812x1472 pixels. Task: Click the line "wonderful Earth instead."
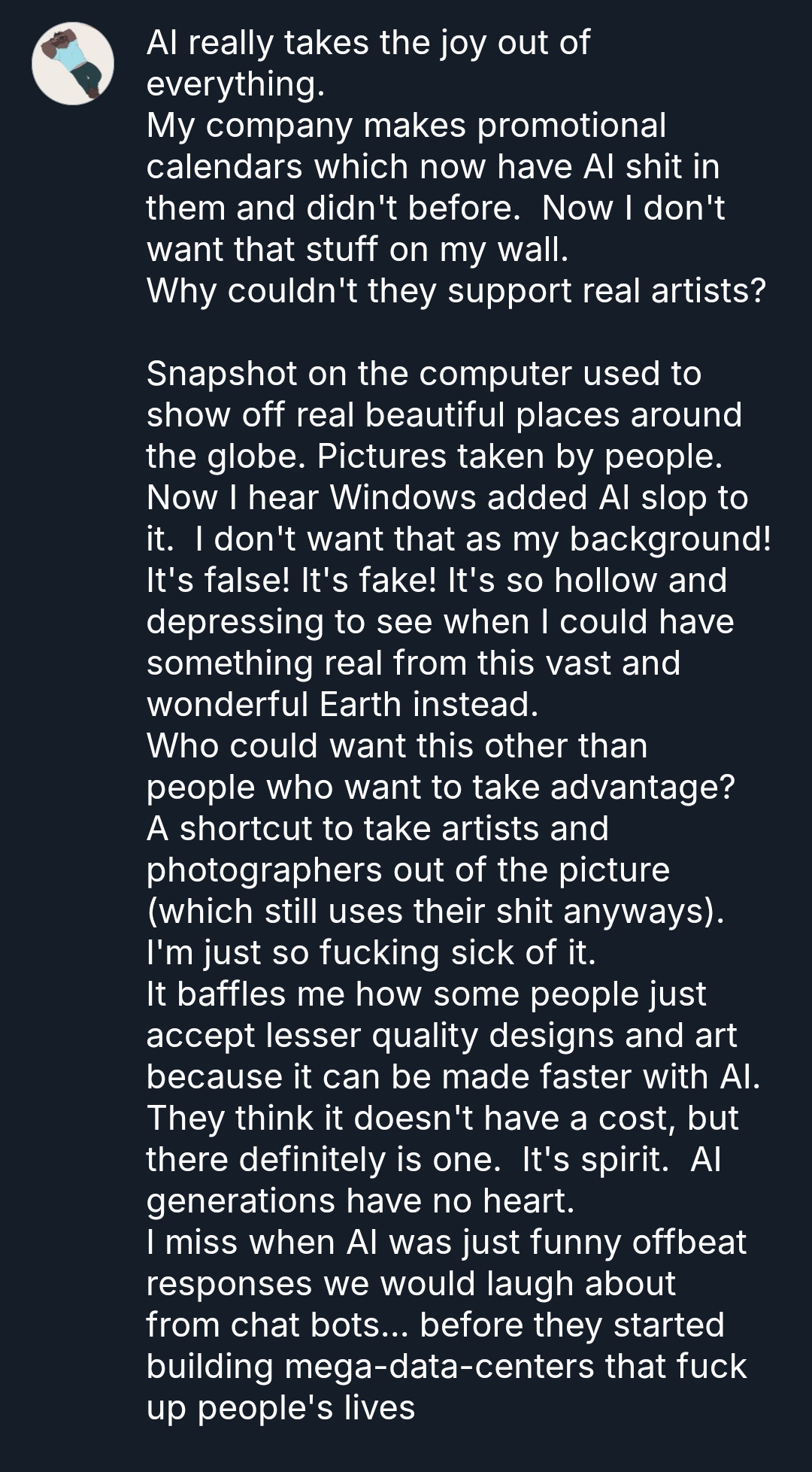point(342,705)
